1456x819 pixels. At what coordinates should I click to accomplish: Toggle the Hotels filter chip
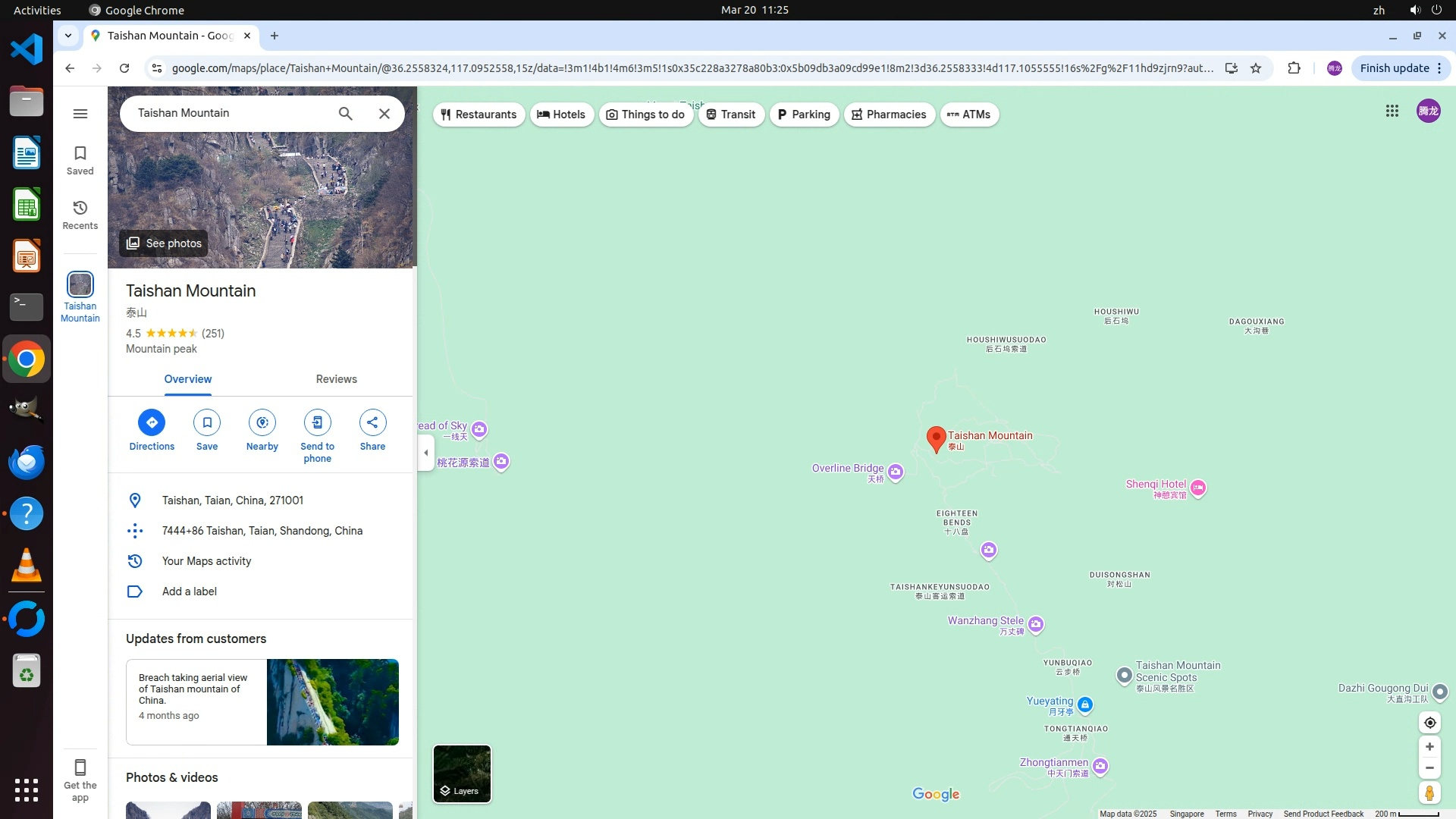[x=562, y=115]
